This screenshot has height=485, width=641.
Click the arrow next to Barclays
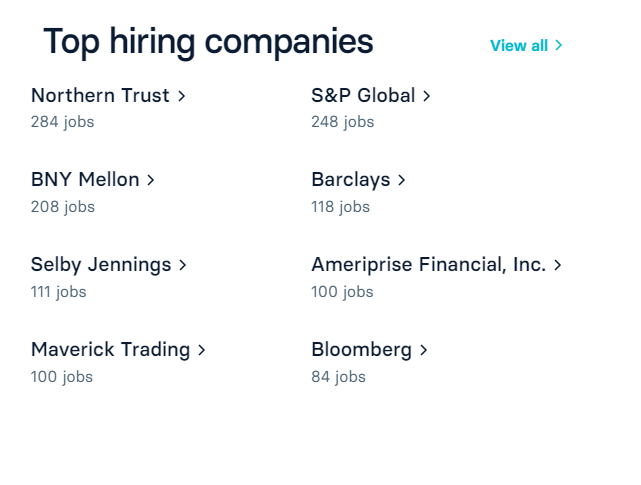[402, 180]
